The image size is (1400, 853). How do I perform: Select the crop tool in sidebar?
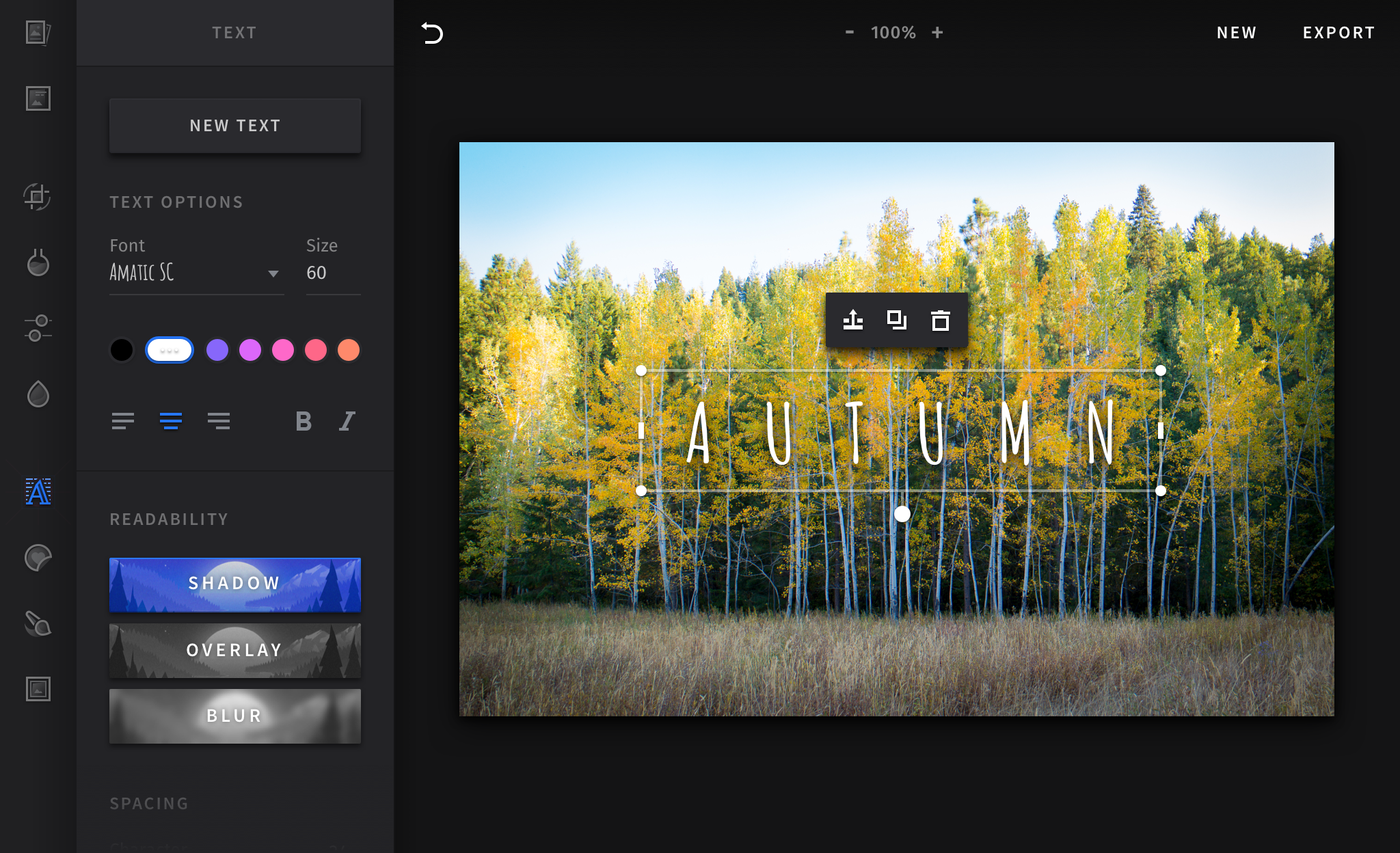[38, 197]
